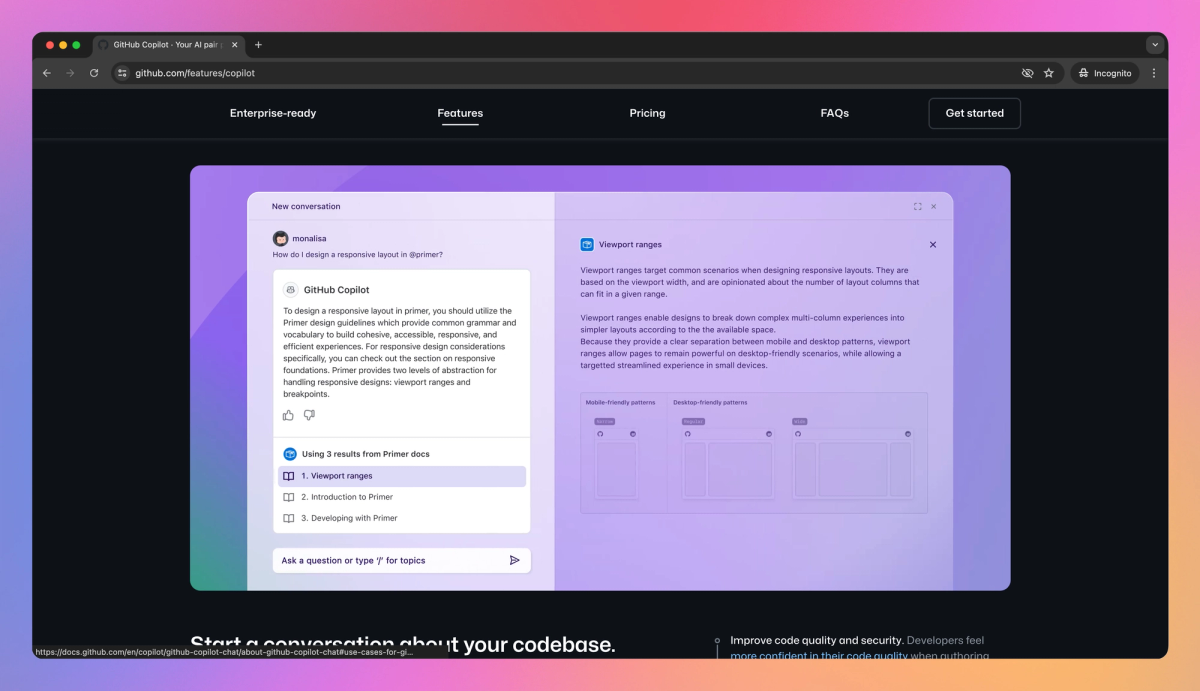The height and width of the screenshot is (691, 1200).
Task: Select the GitHub Copilot browser tab
Action: click(x=168, y=45)
